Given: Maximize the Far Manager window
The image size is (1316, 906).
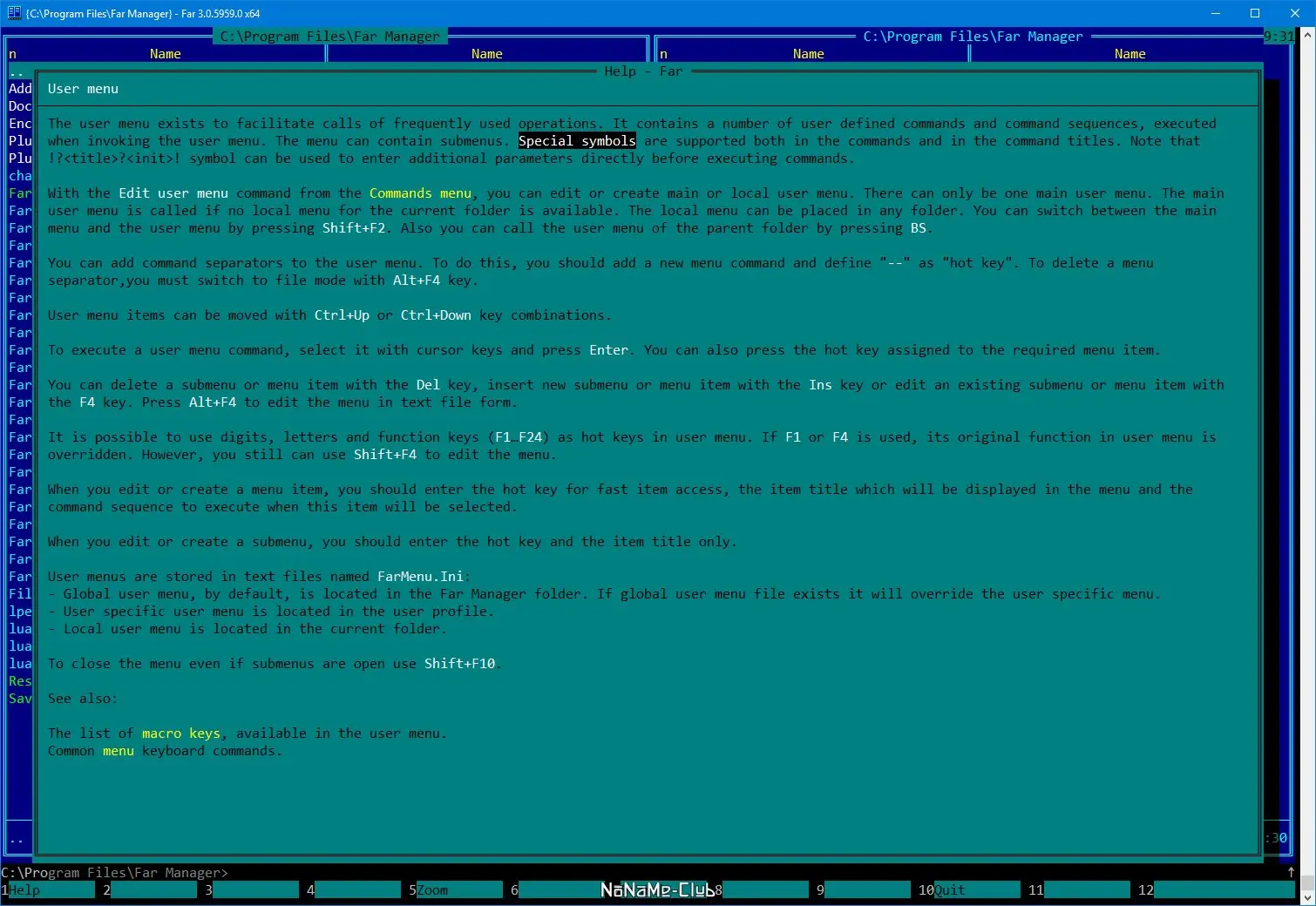Looking at the screenshot, I should pos(1255,13).
